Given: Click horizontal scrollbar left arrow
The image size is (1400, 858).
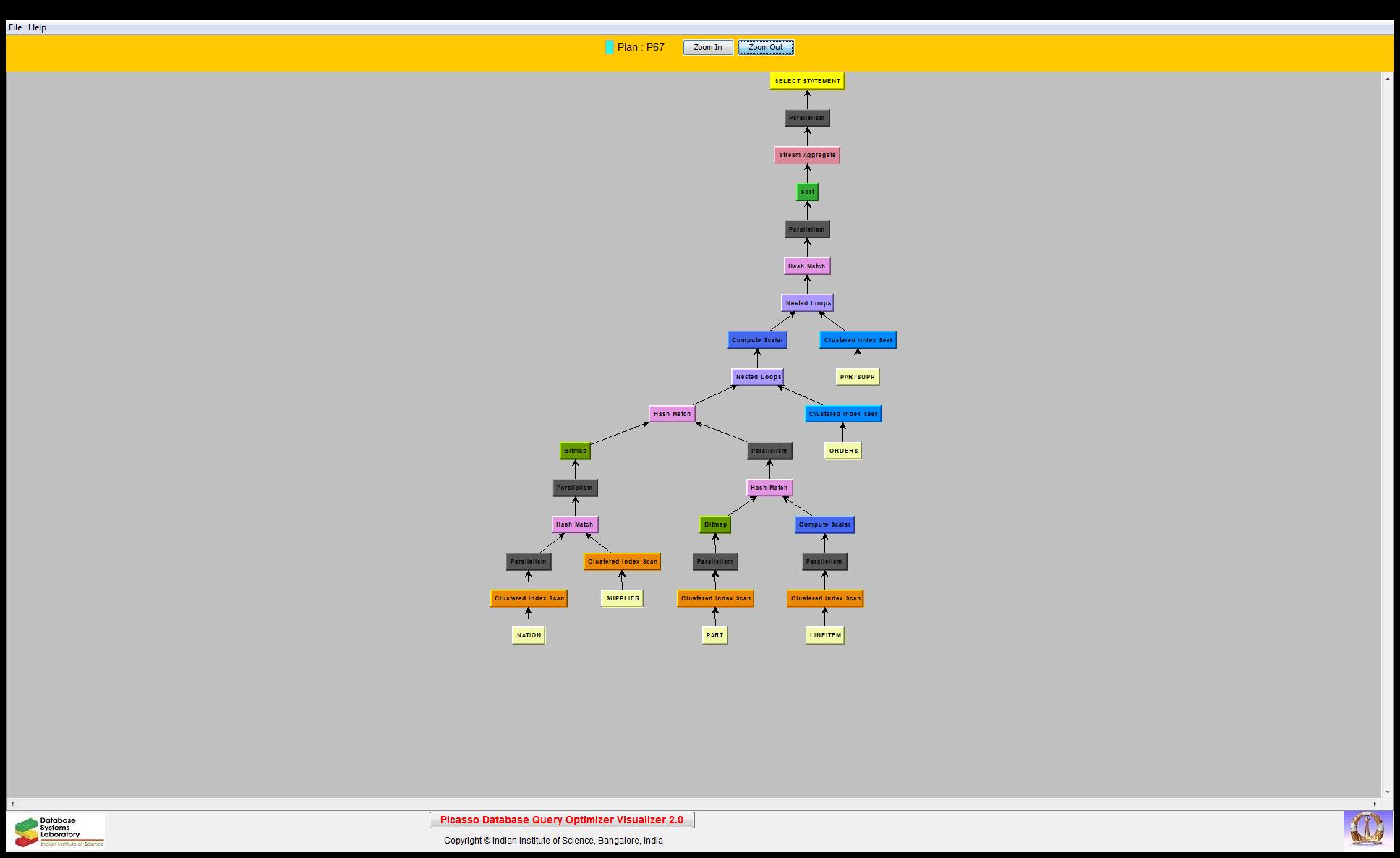Looking at the screenshot, I should click(12, 804).
